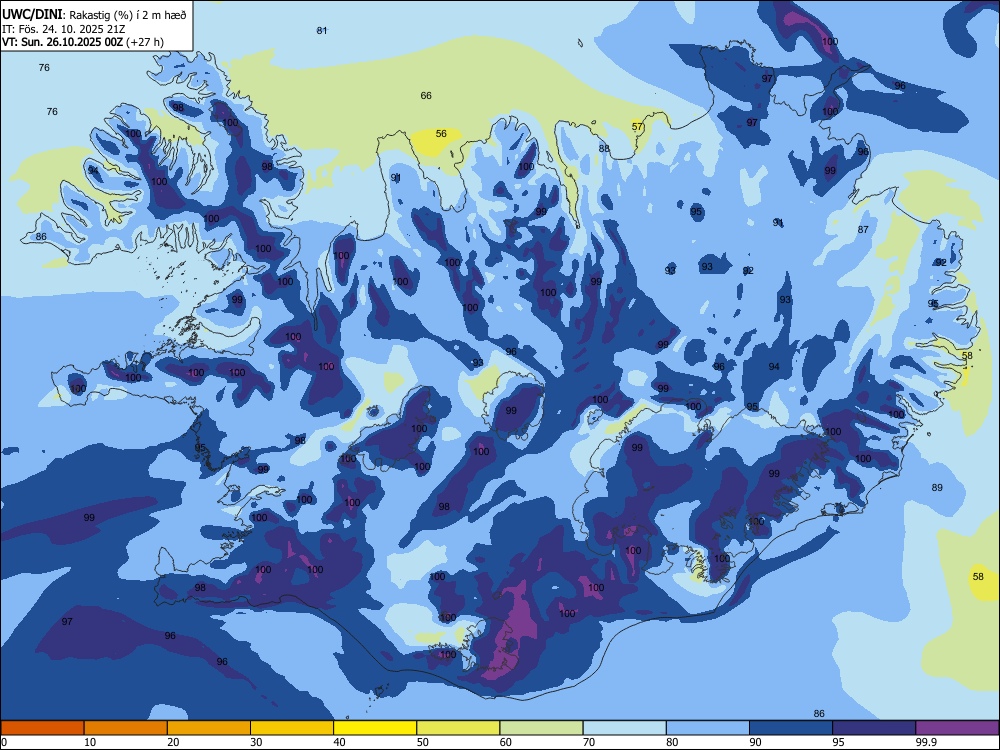Click 'Rakastig (%) í 2 m hæð' header text

point(128,15)
